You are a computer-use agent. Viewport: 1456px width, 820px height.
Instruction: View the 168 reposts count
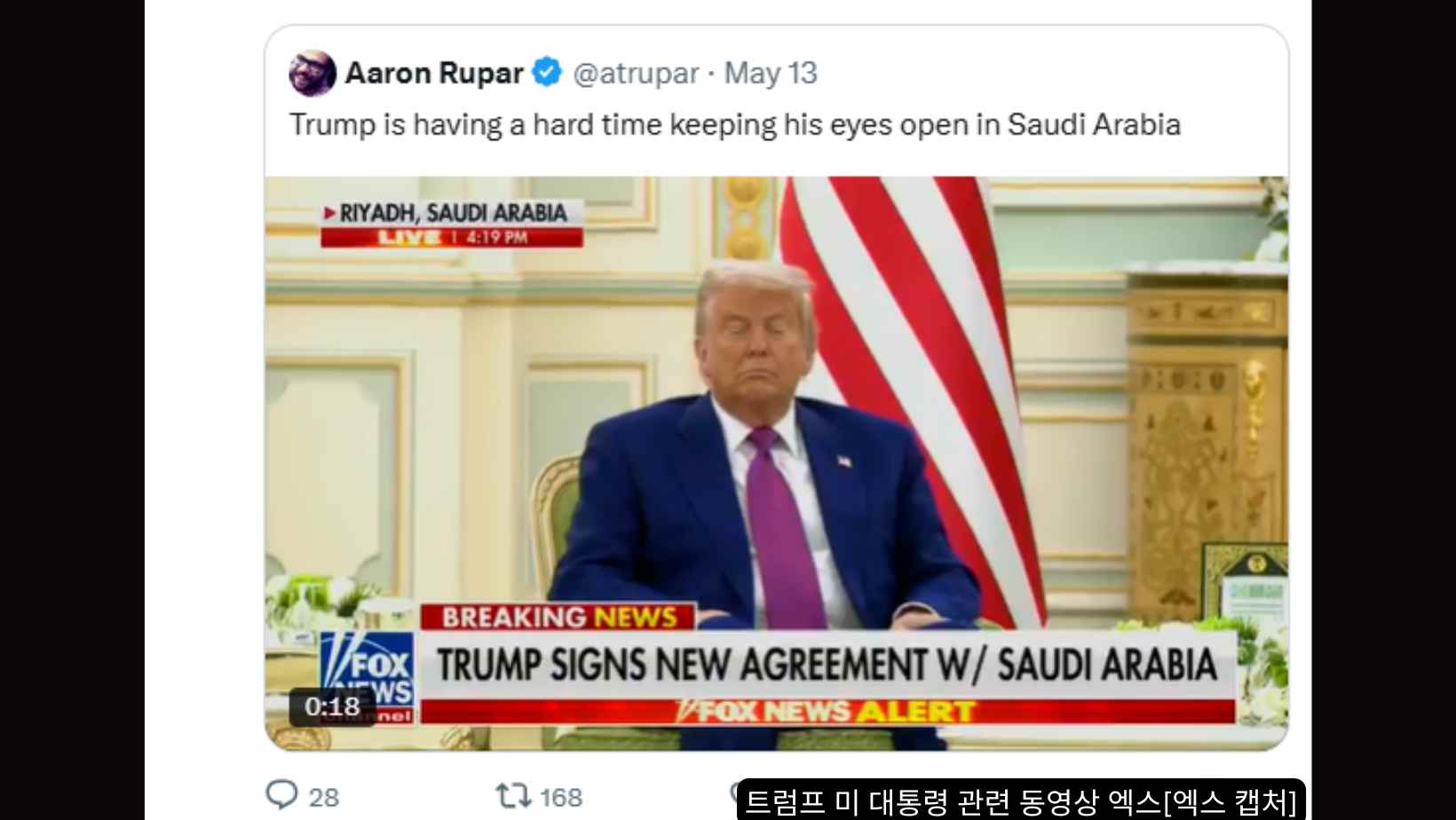(561, 797)
